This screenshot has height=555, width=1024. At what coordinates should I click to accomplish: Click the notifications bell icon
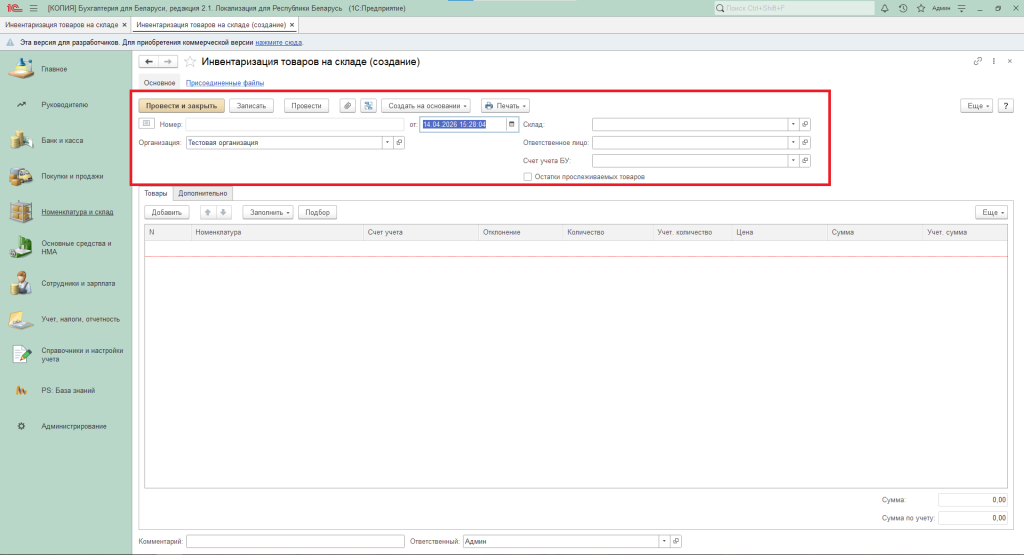tap(885, 8)
